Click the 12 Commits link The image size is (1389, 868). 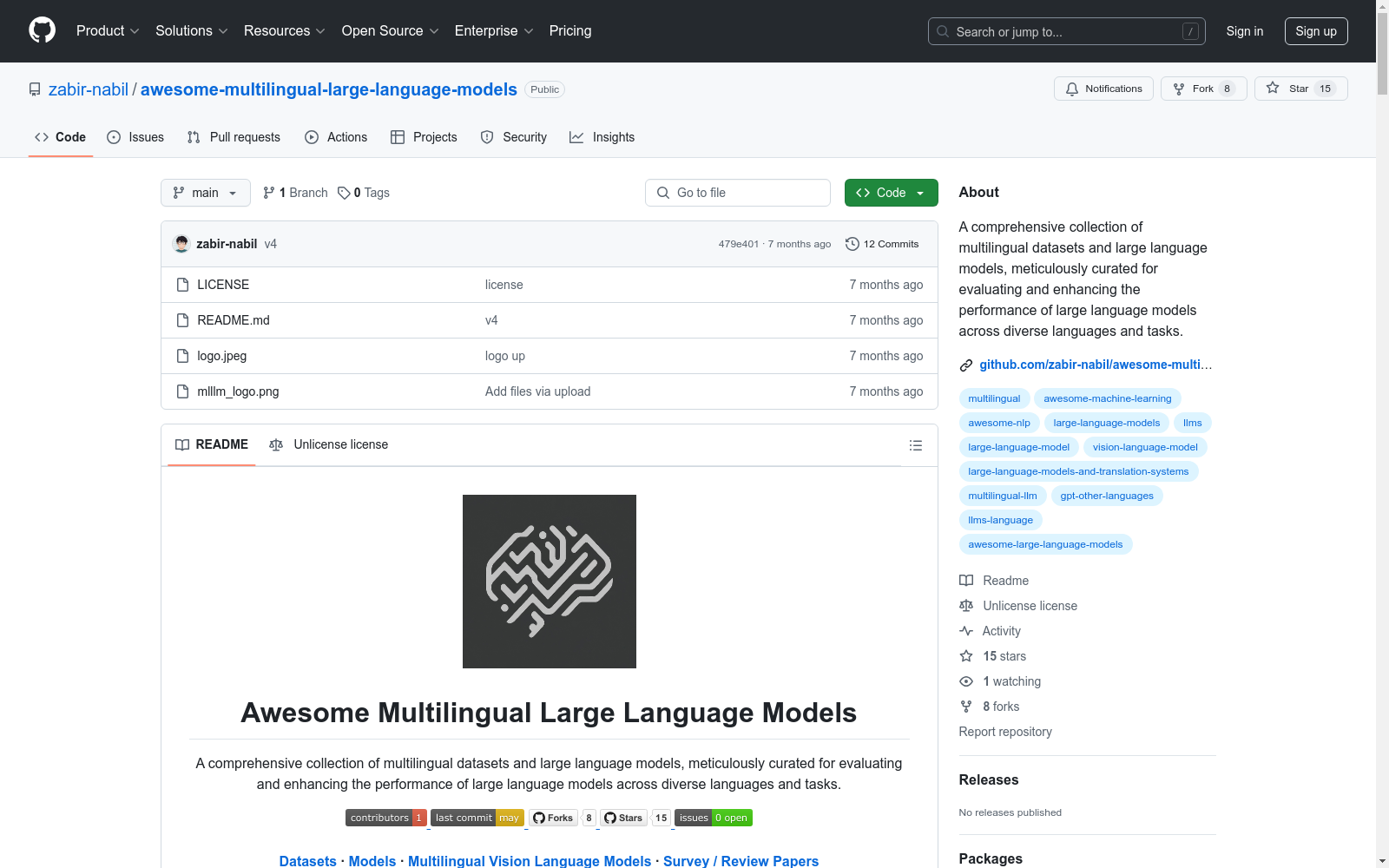click(x=882, y=244)
